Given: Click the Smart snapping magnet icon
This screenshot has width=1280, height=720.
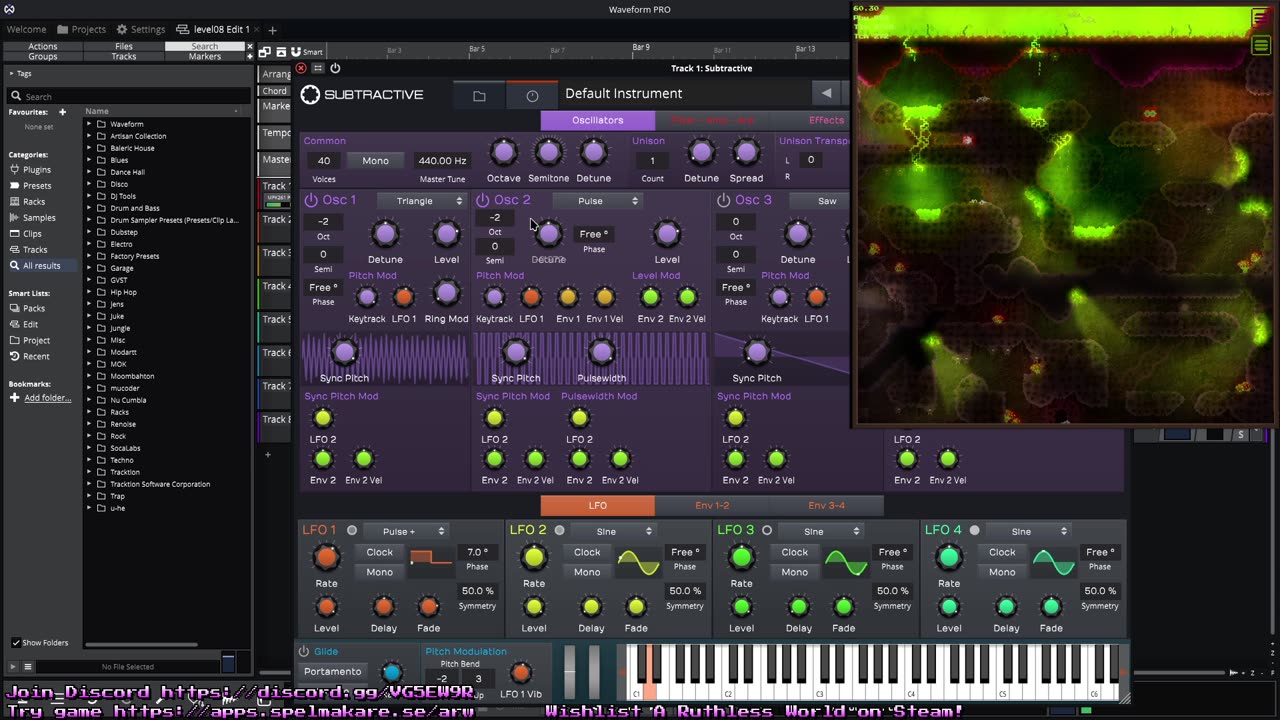Looking at the screenshot, I should pos(298,52).
